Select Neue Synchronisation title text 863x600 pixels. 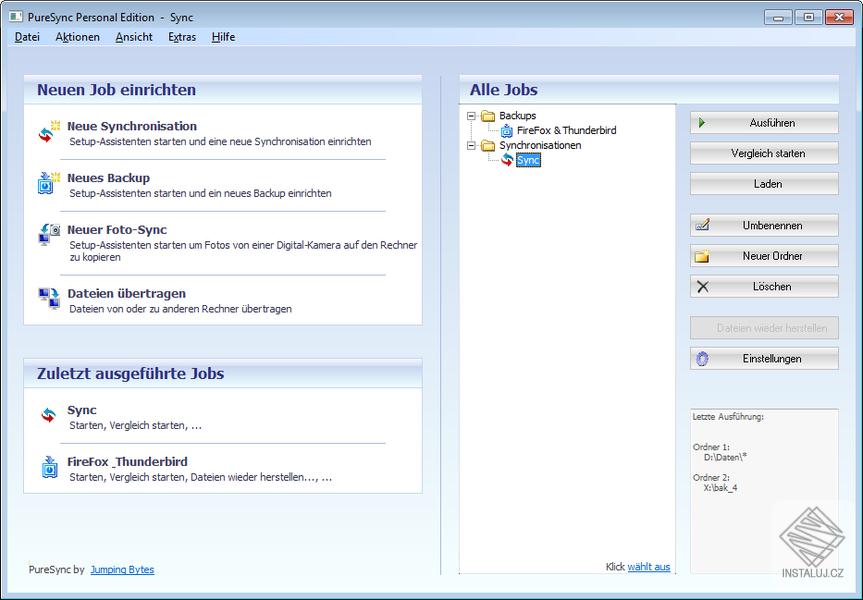(x=132, y=126)
